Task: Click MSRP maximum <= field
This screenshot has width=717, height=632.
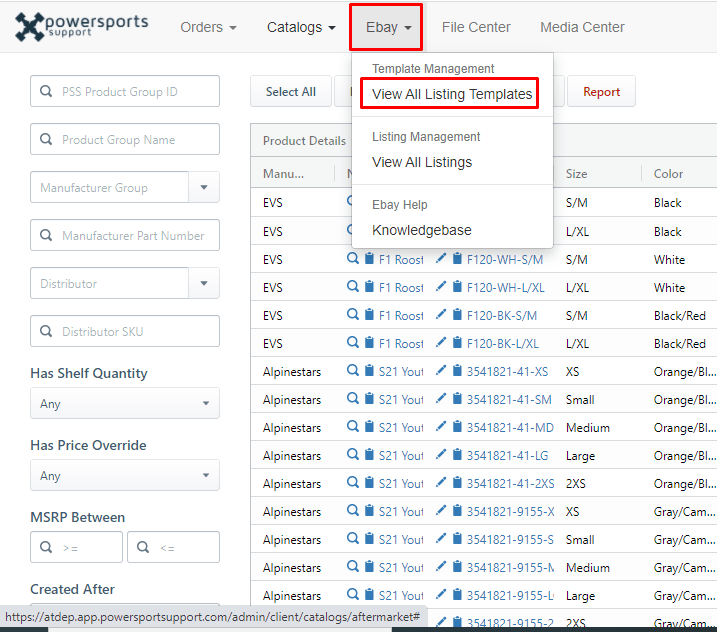Action: point(173,547)
